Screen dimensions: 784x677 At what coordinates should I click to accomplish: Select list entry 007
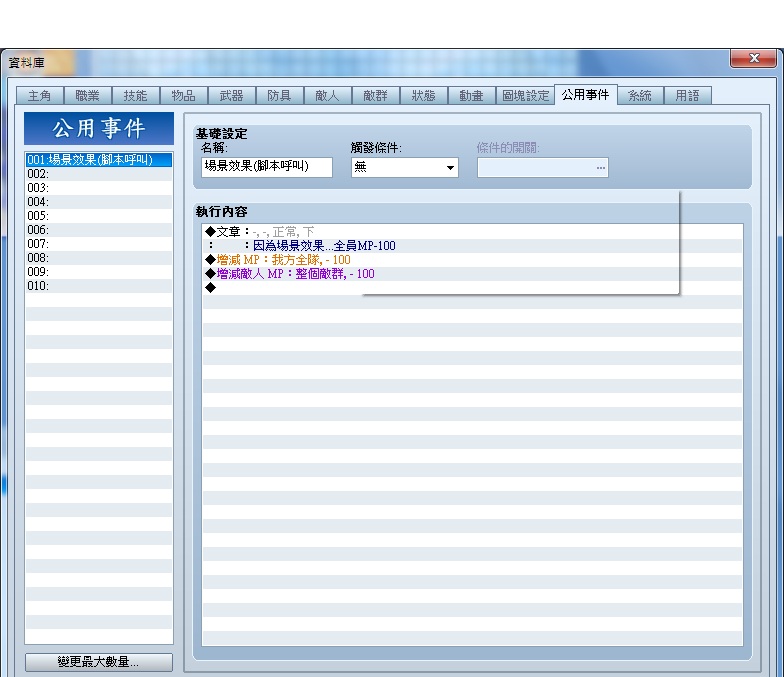tap(99, 244)
